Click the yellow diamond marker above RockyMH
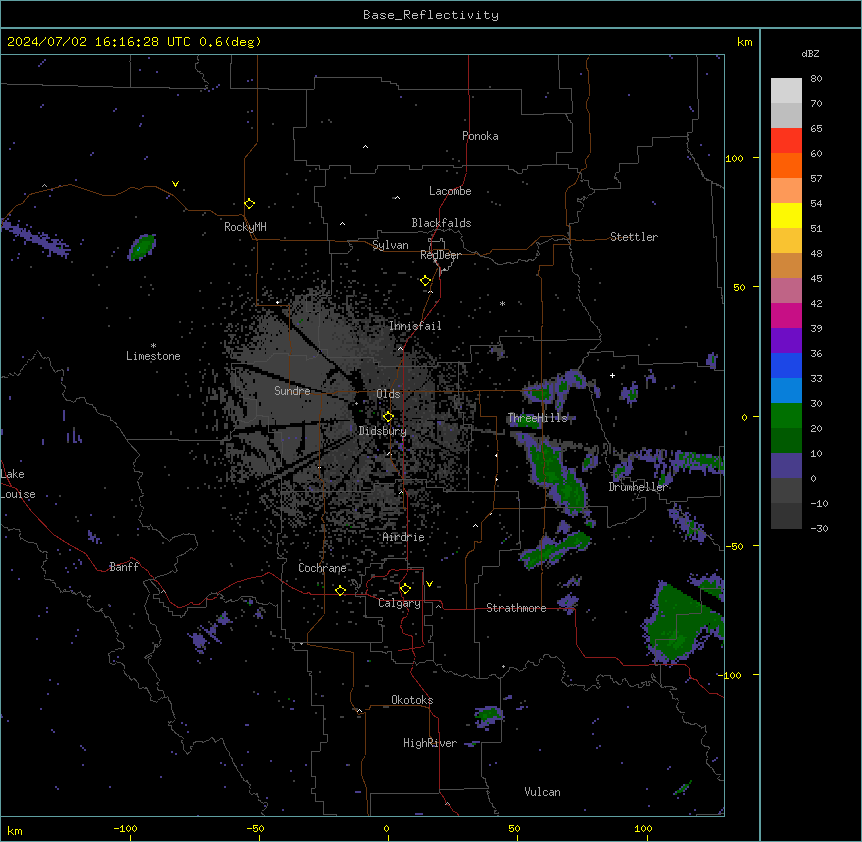The width and height of the screenshot is (862, 842). point(250,204)
